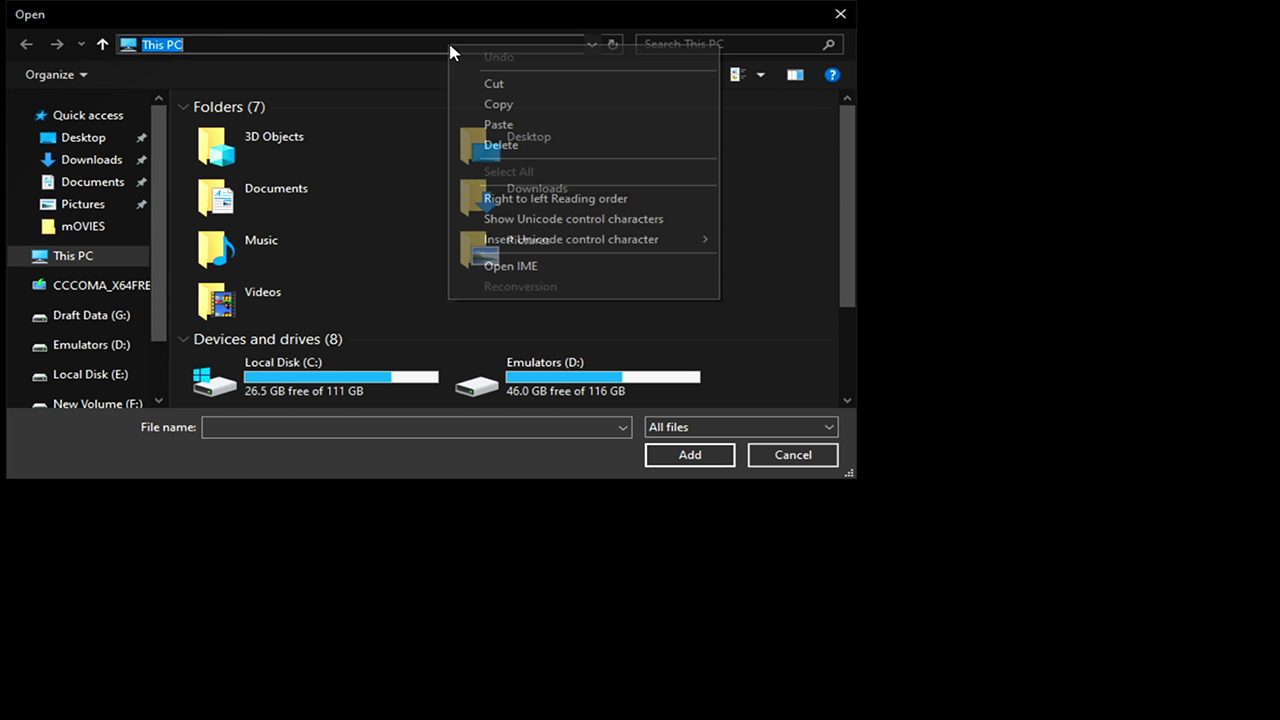Viewport: 1280px width, 720px height.
Task: Close the Open dialog
Action: pyautogui.click(x=840, y=14)
